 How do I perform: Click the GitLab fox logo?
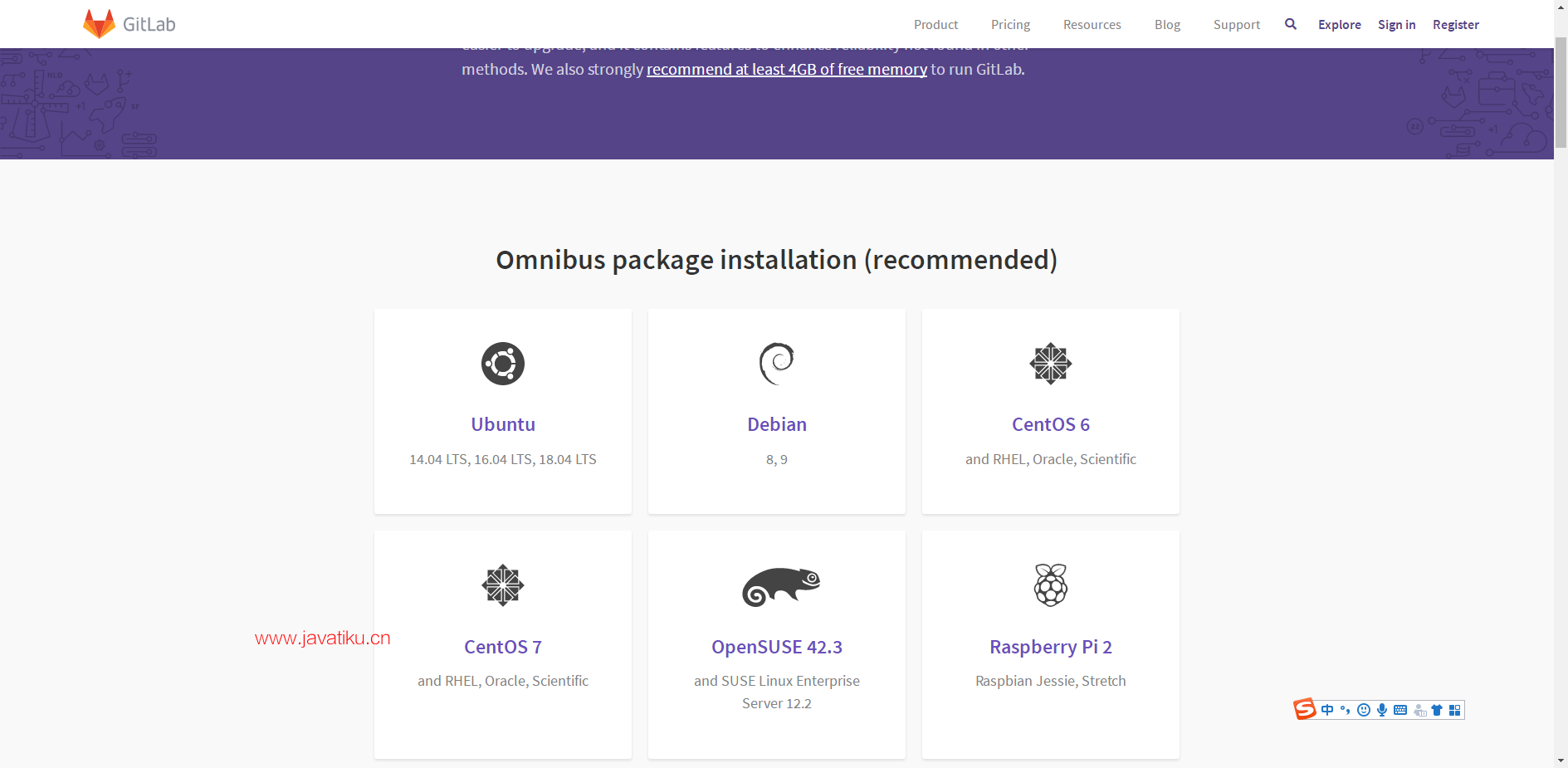tap(99, 24)
